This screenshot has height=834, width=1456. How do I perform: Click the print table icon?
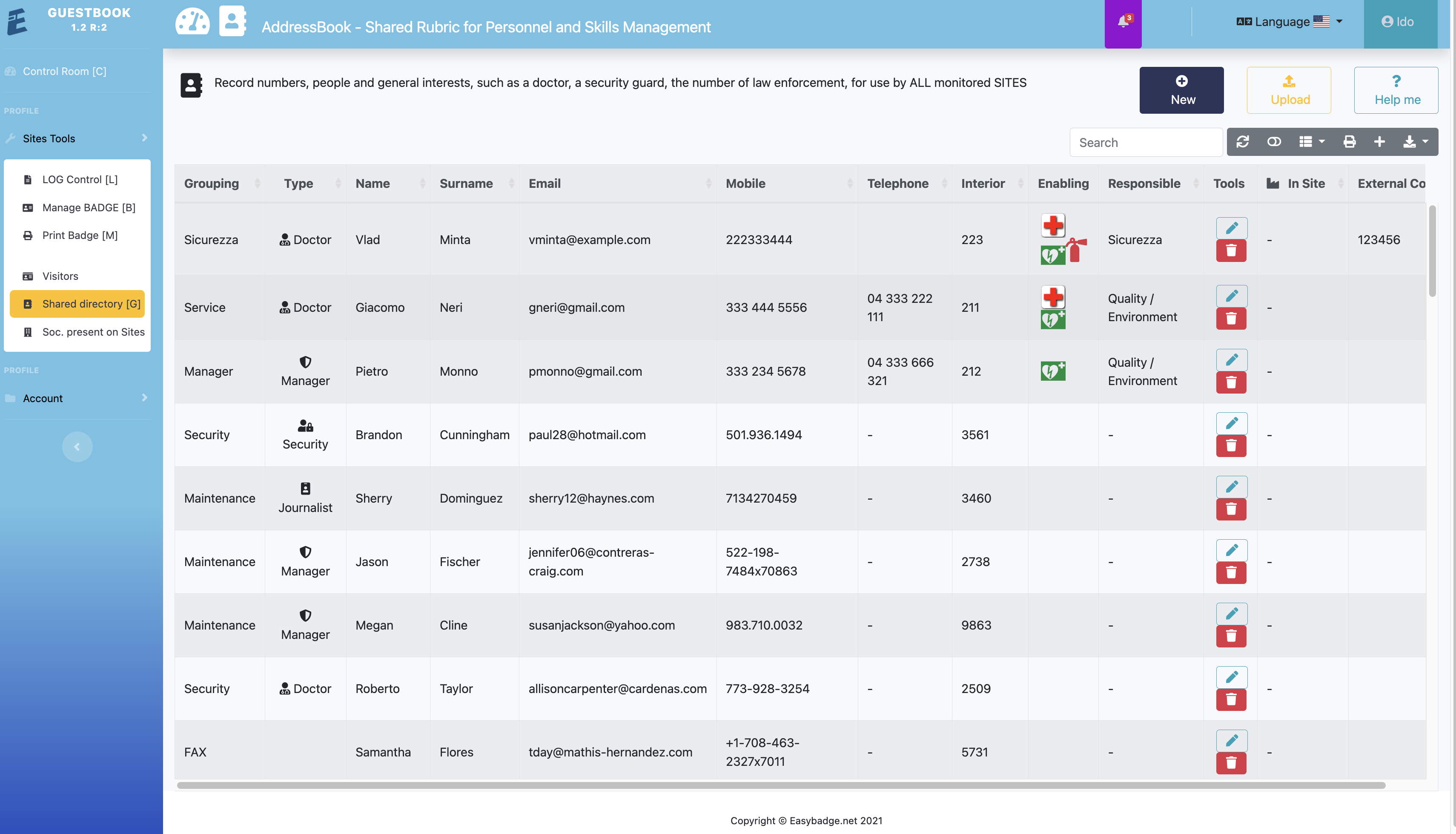tap(1349, 142)
